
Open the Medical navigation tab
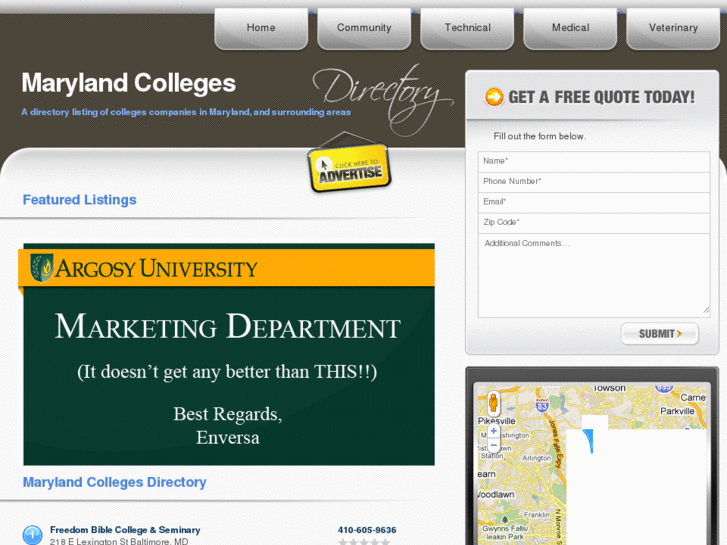570,28
